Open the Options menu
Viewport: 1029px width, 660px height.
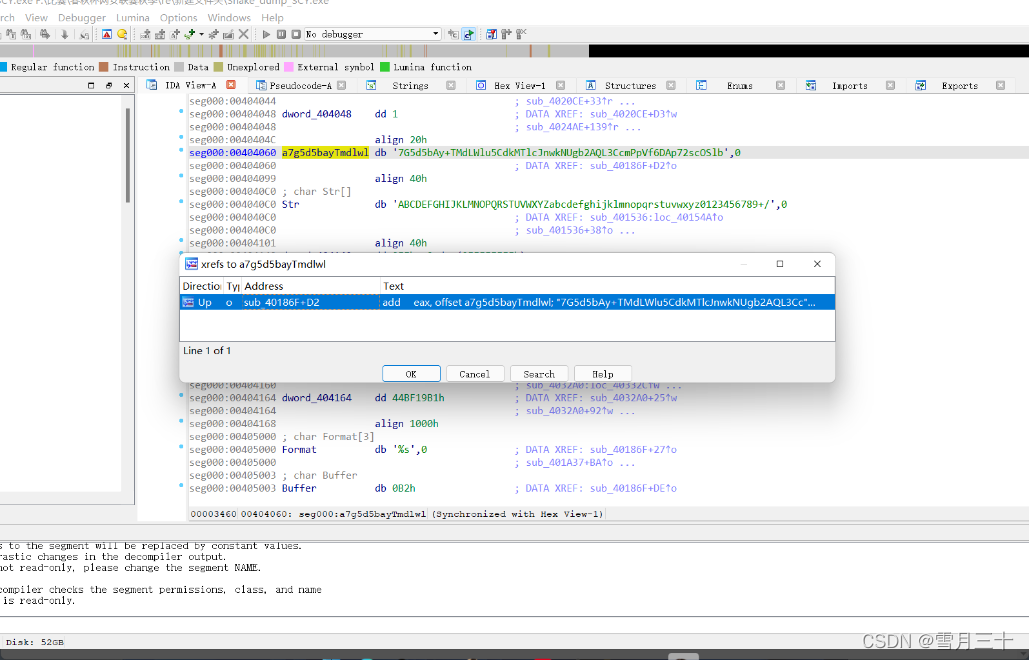[178, 18]
